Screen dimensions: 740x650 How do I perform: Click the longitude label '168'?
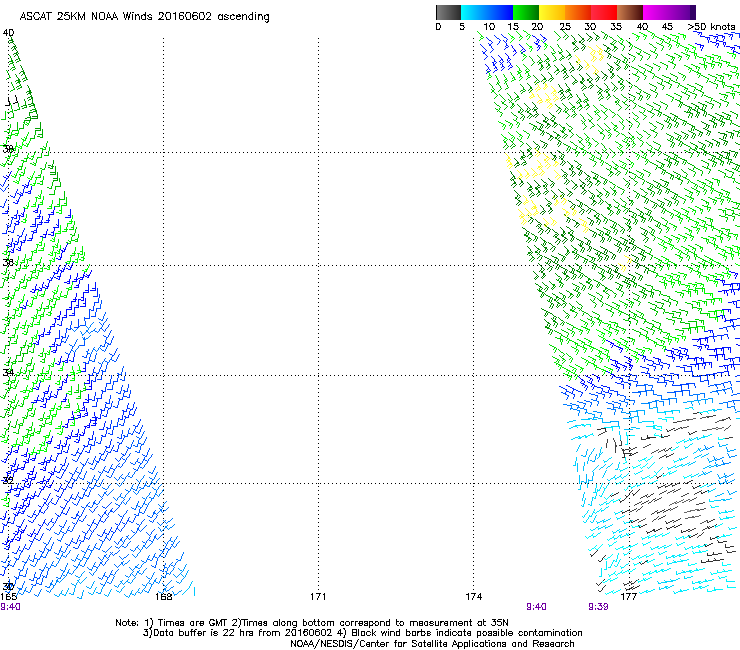163,597
